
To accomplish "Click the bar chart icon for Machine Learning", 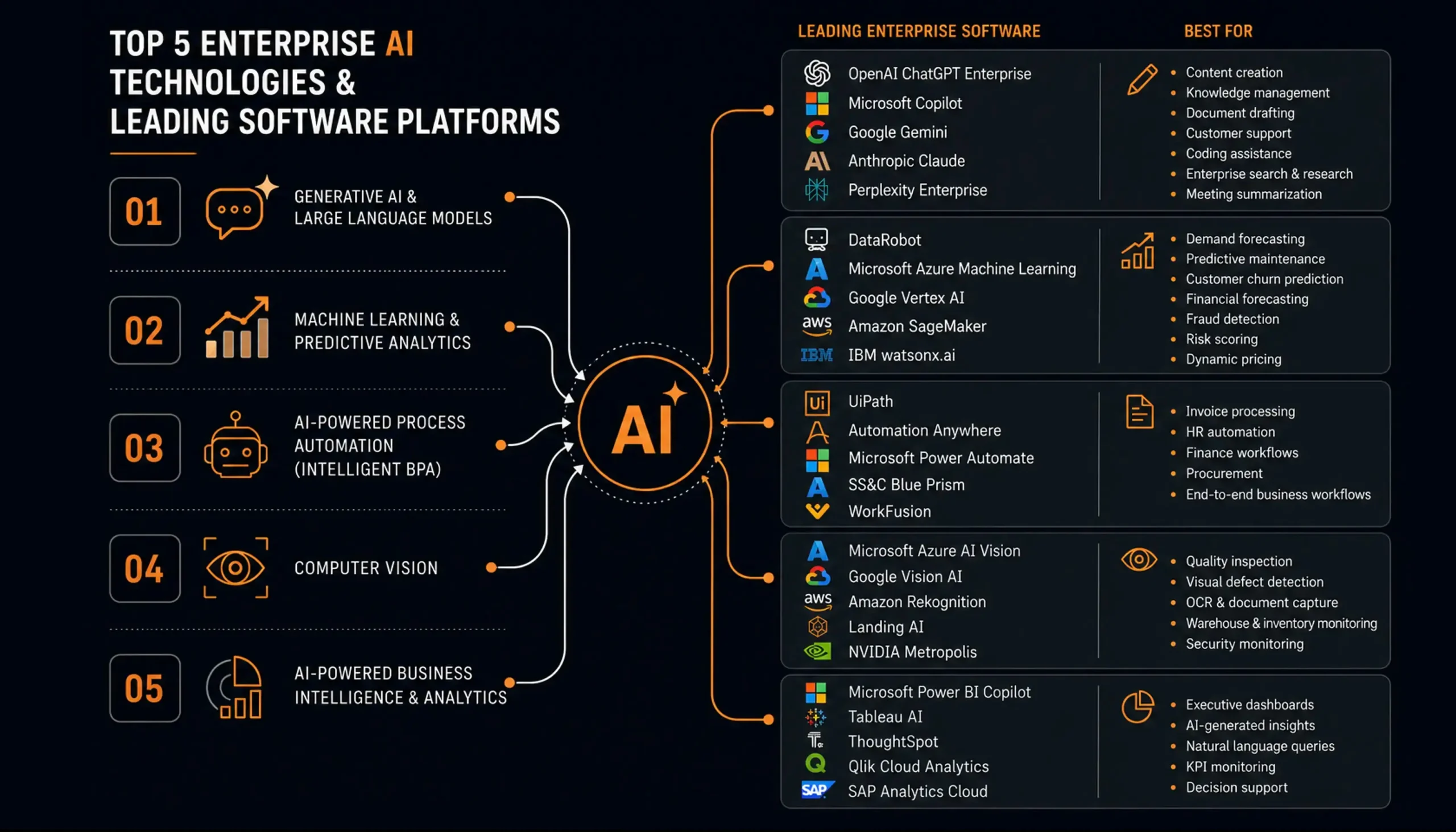I will (x=237, y=328).
